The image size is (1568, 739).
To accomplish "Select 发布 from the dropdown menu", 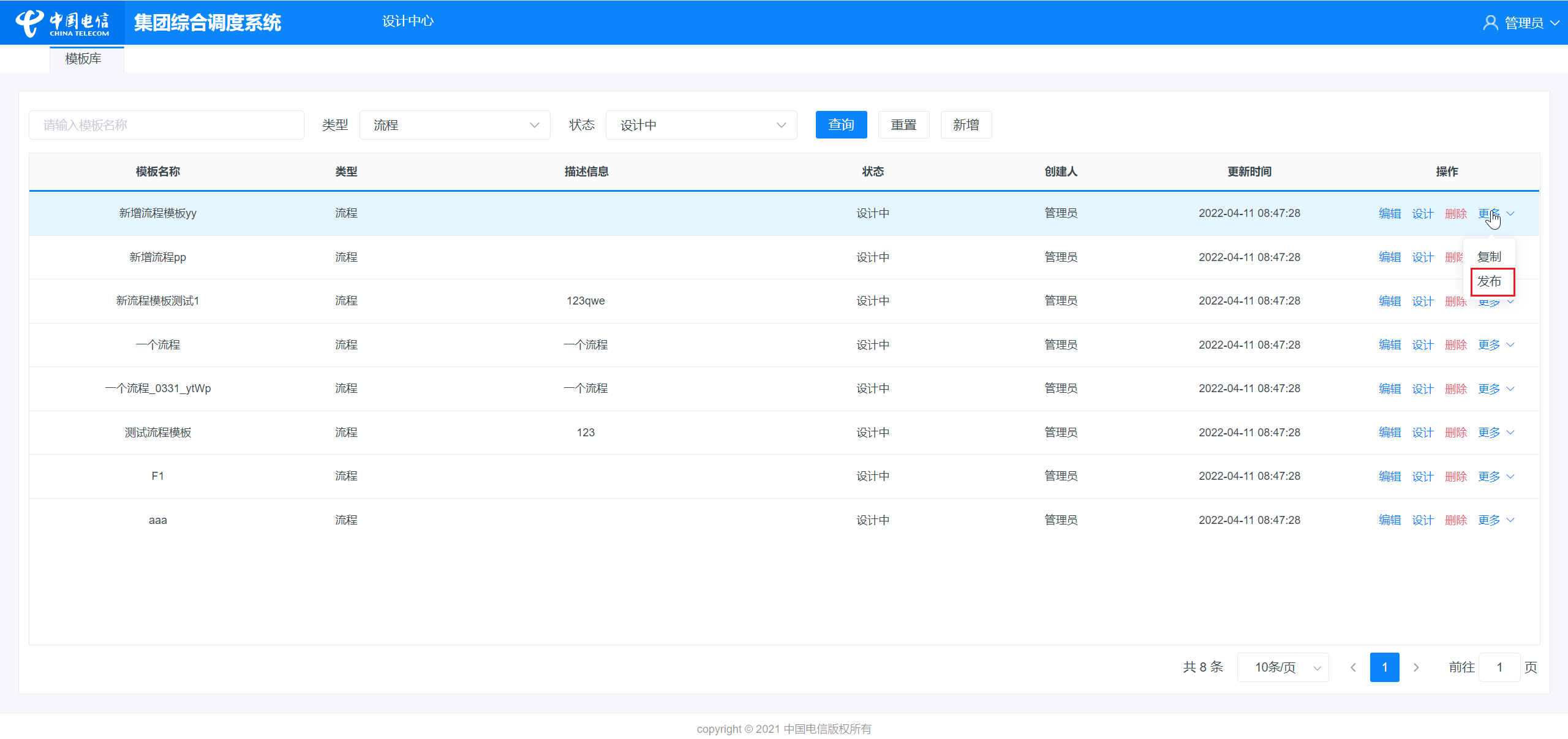I will (x=1489, y=281).
